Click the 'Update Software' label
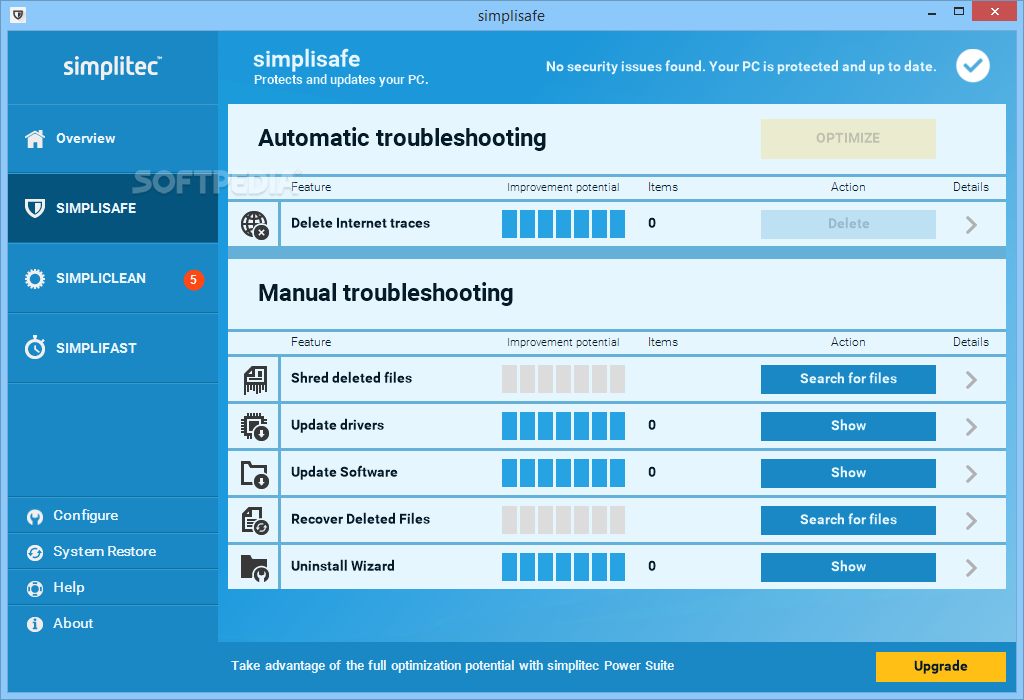1024x700 pixels. coord(344,472)
